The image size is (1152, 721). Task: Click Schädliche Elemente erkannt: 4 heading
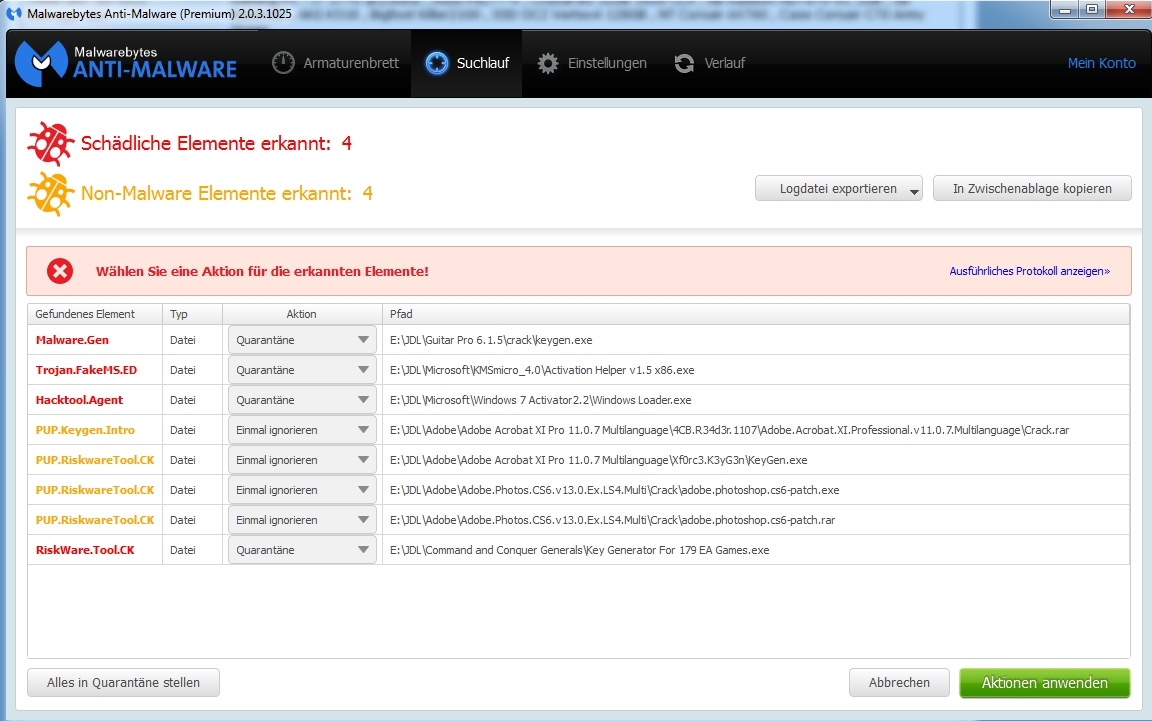pos(216,143)
